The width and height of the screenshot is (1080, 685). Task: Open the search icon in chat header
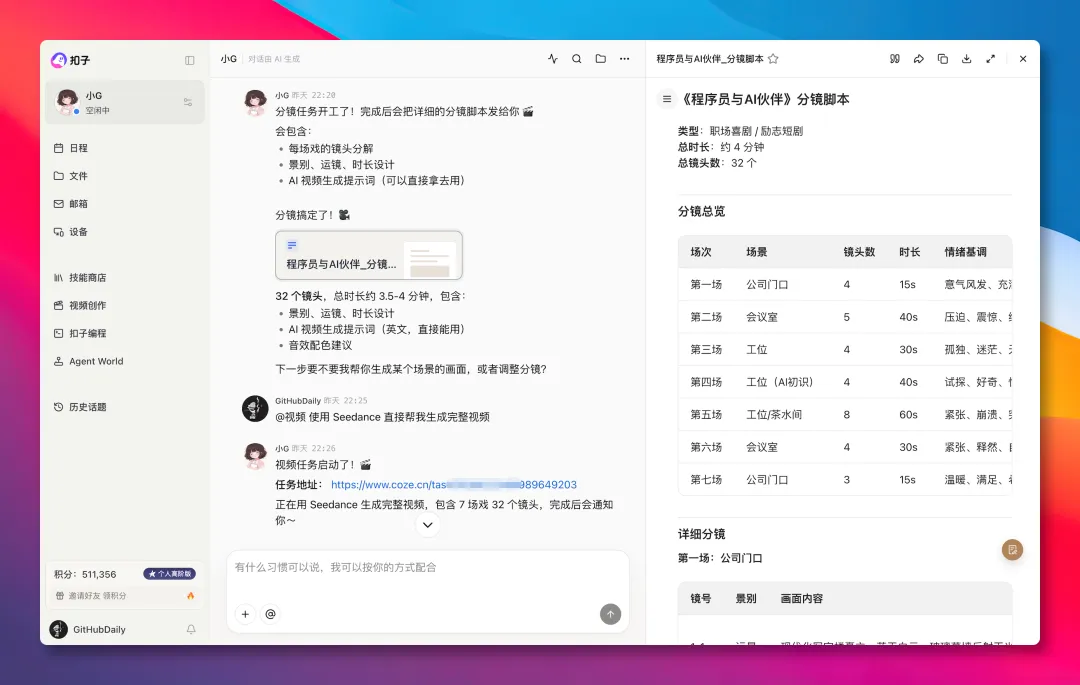pos(576,58)
